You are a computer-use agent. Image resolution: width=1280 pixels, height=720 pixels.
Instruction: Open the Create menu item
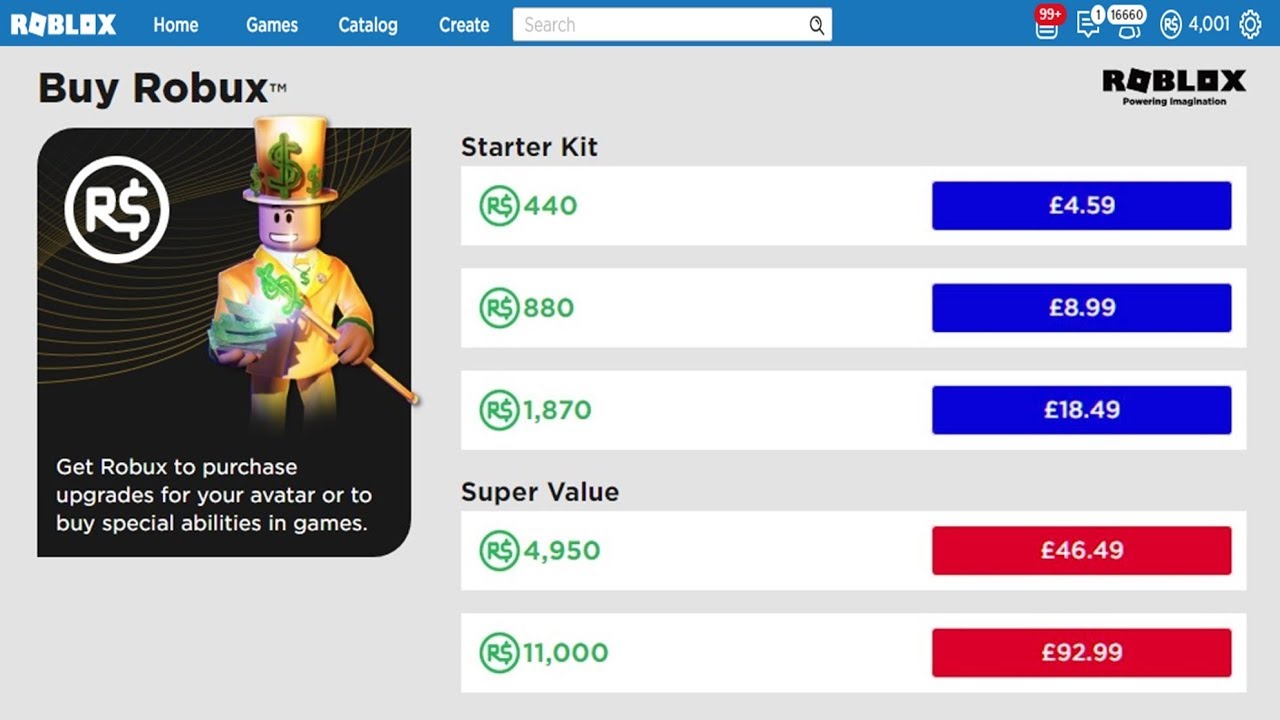[x=464, y=25]
